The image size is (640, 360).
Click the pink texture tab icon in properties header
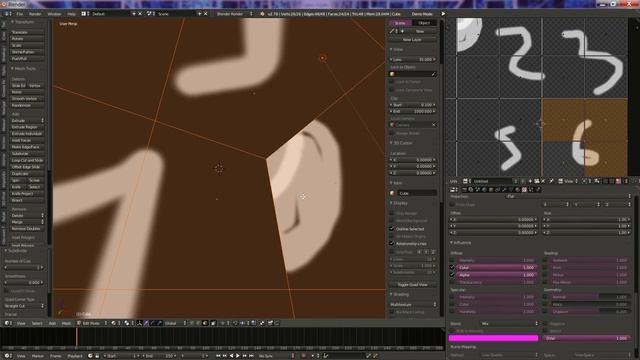tap(524, 190)
